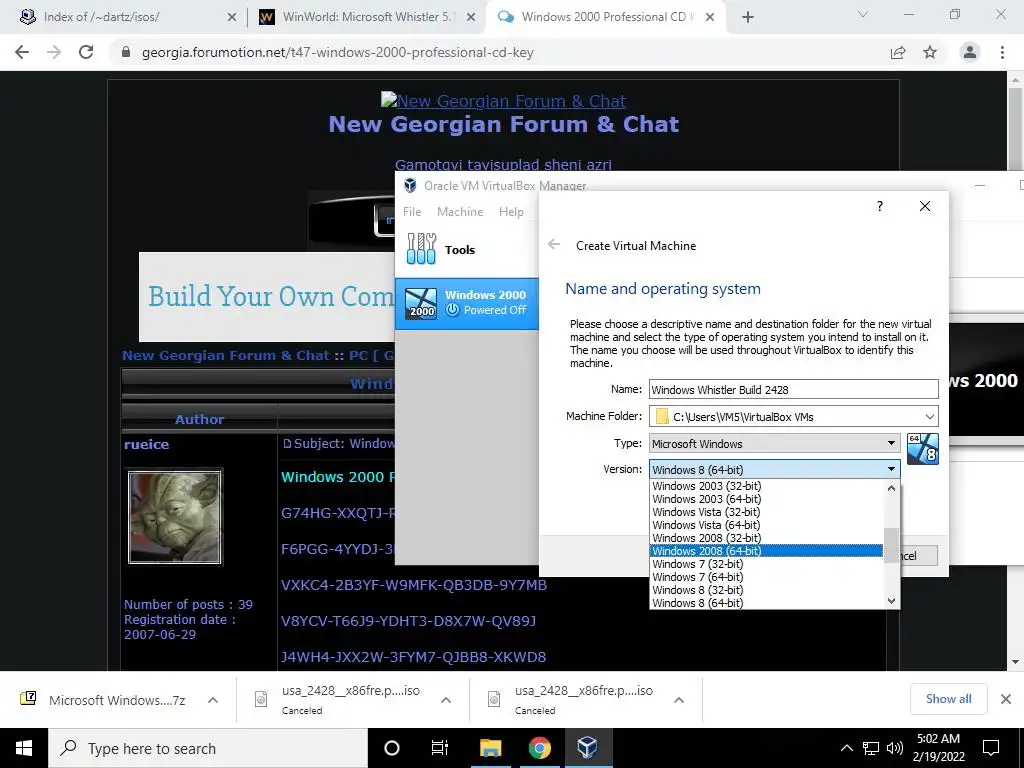Screen dimensions: 1024x768
Task: Switch to WinWorld Microsoft Whistler tab
Action: pos(366,17)
